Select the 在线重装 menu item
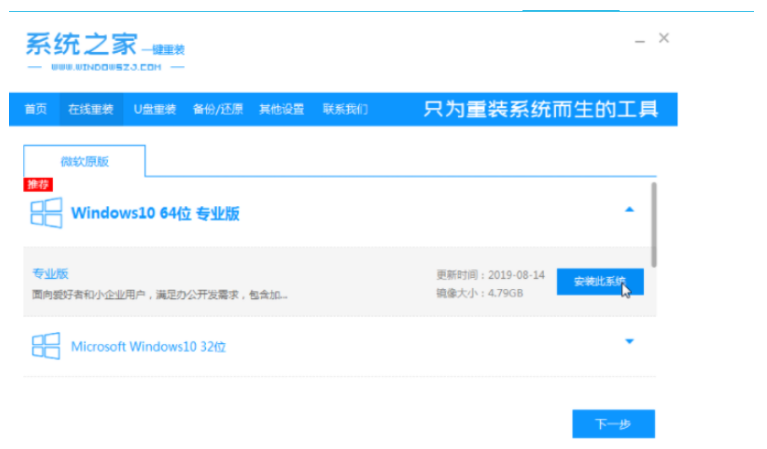This screenshot has height=449, width=767. coord(91,109)
